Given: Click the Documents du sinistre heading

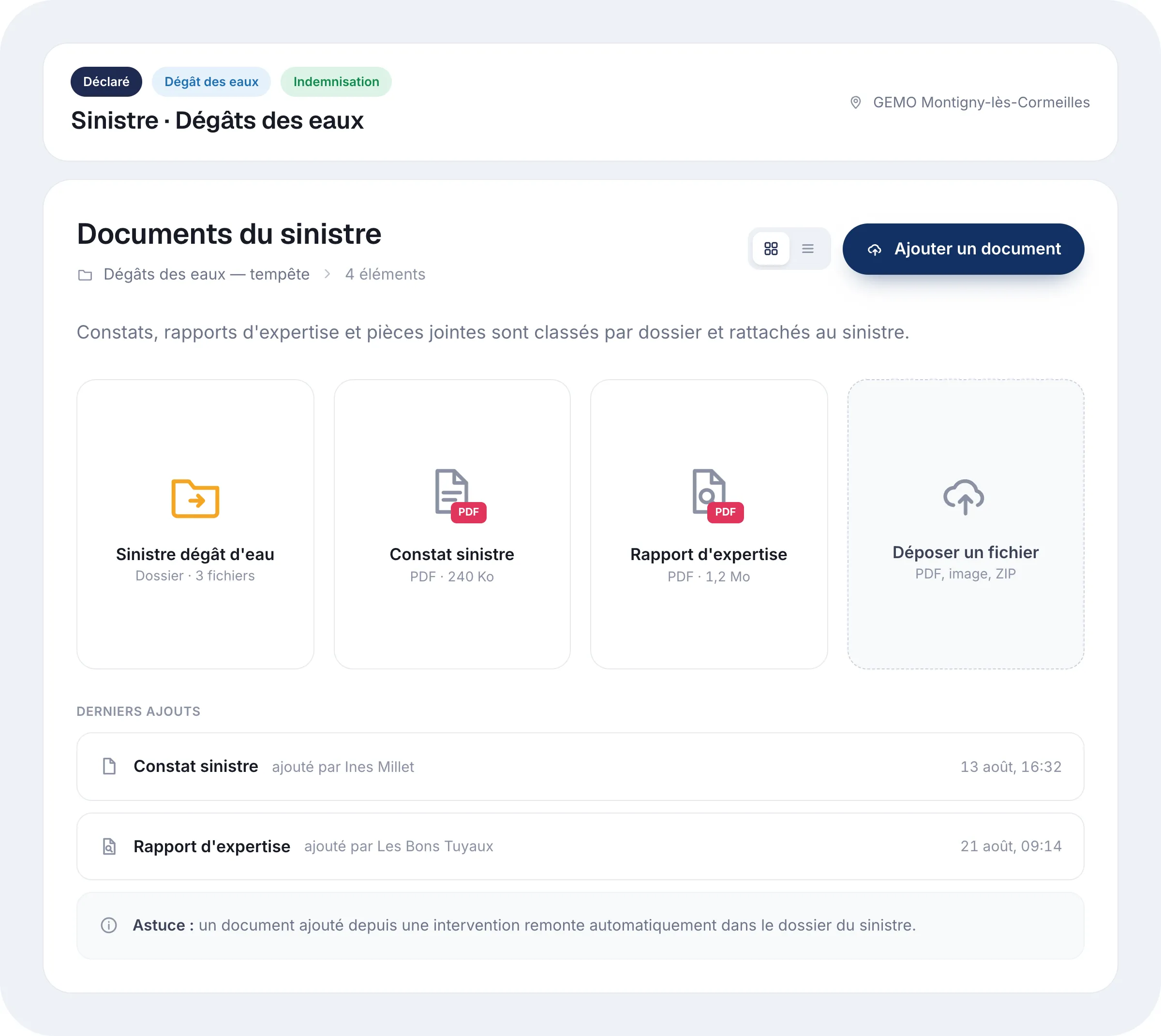Looking at the screenshot, I should tap(229, 234).
